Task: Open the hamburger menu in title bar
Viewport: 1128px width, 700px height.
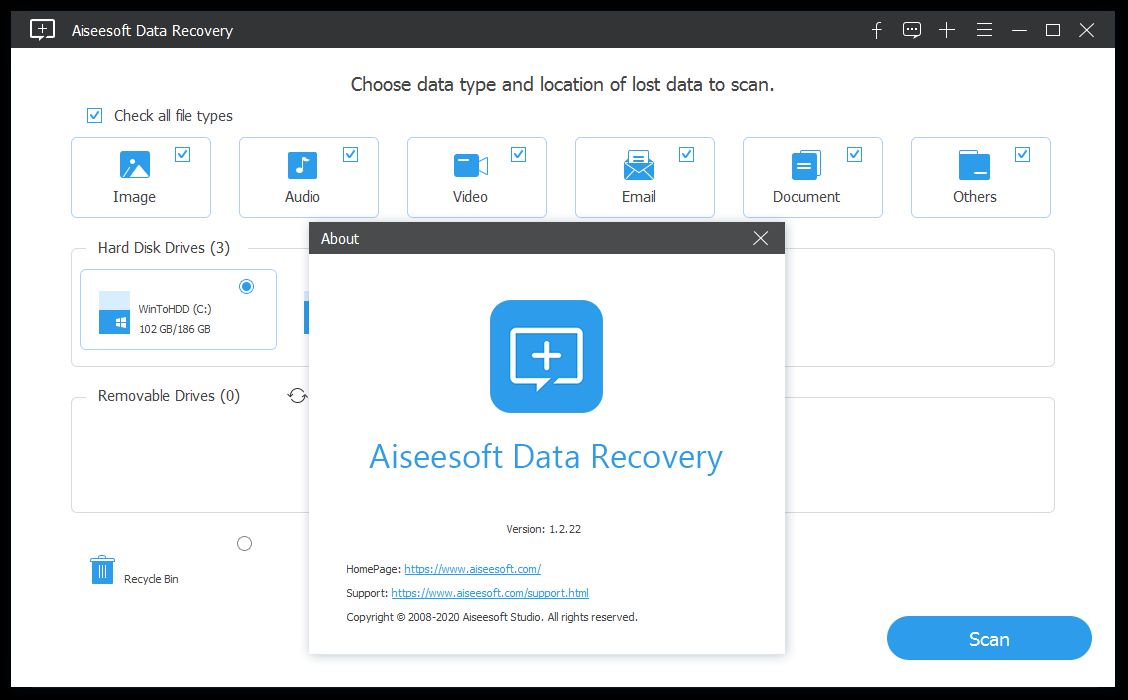Action: [x=984, y=30]
